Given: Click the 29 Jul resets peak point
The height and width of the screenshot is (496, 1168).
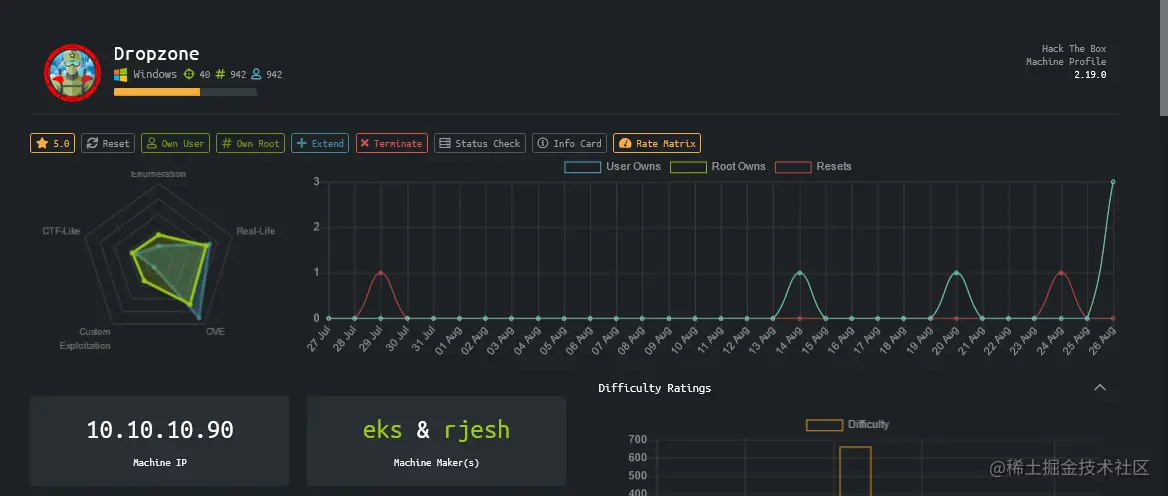Looking at the screenshot, I should tap(381, 273).
